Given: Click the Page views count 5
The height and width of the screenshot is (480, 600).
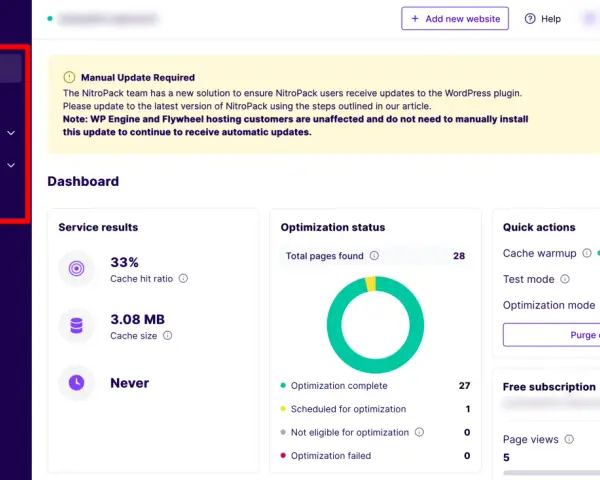Looking at the screenshot, I should click(506, 457).
